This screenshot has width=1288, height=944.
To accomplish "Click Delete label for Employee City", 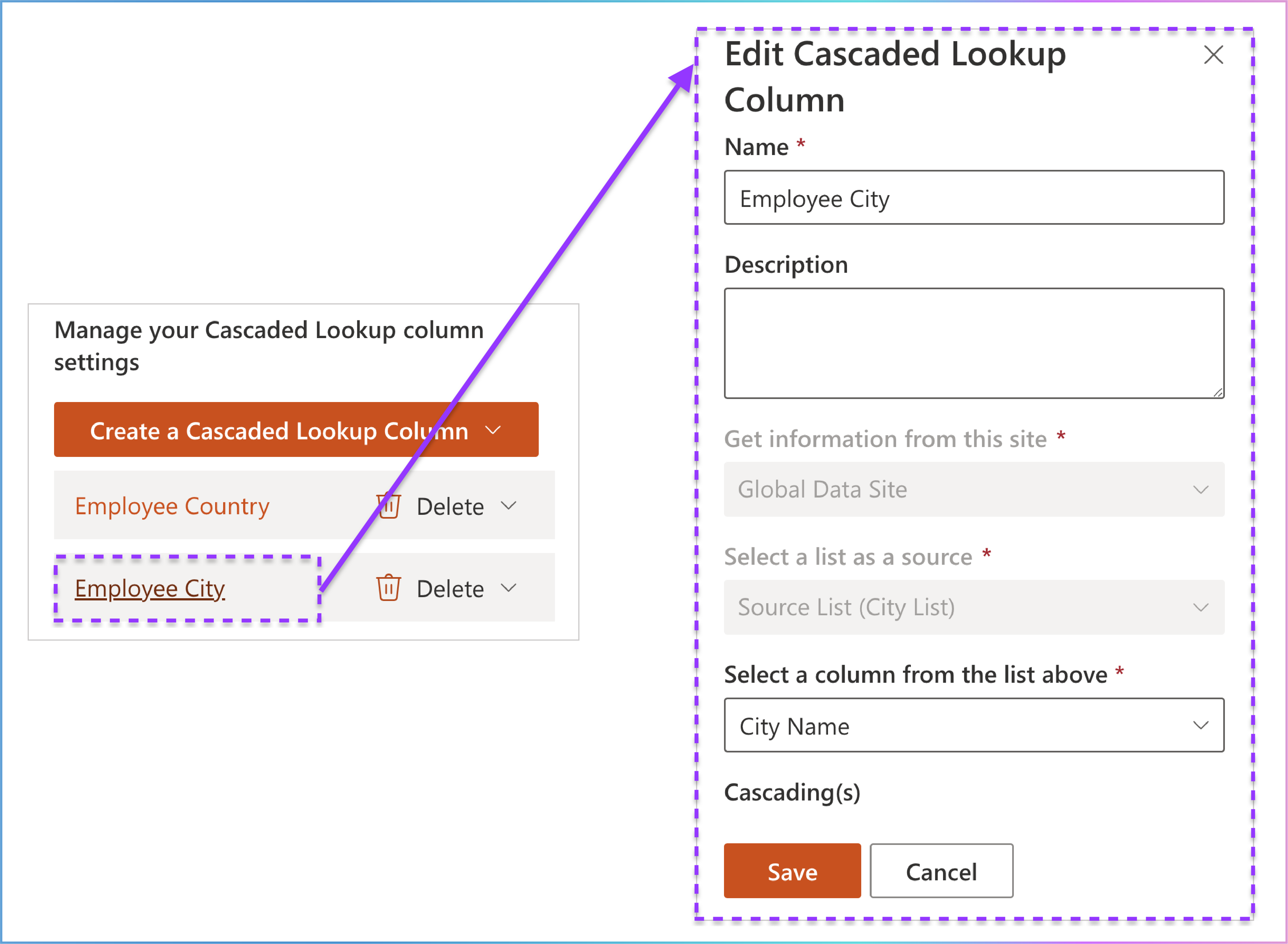I will [450, 589].
